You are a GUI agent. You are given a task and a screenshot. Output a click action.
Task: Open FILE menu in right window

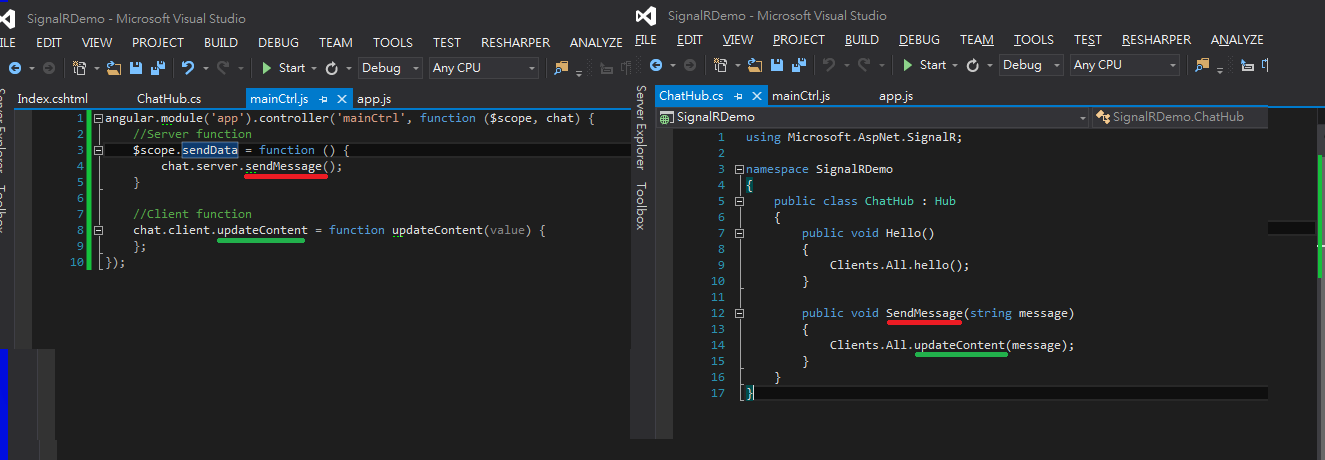[646, 40]
